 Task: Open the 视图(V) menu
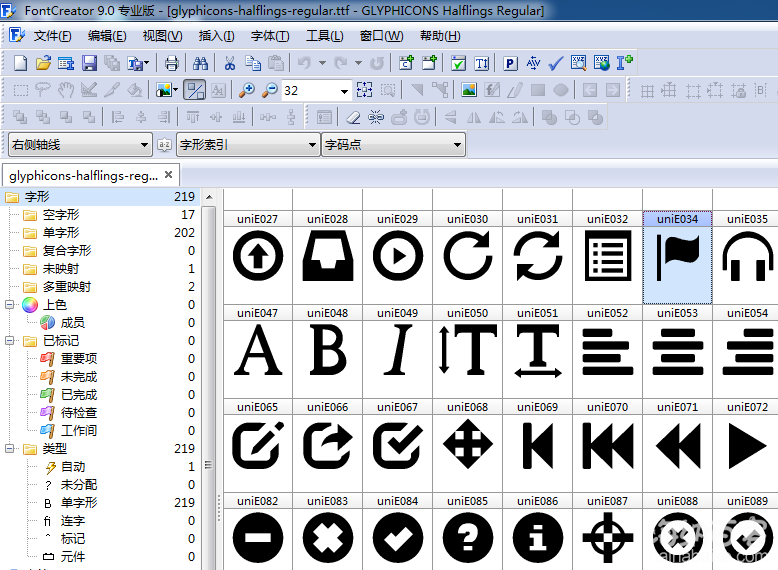[x=162, y=36]
